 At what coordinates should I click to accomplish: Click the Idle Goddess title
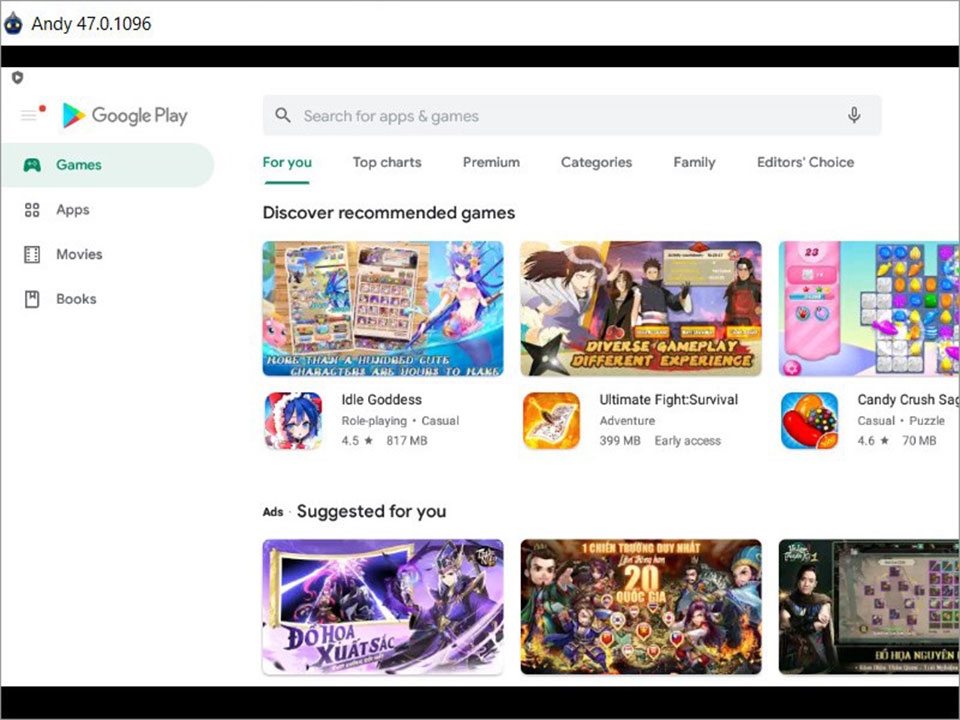point(381,400)
